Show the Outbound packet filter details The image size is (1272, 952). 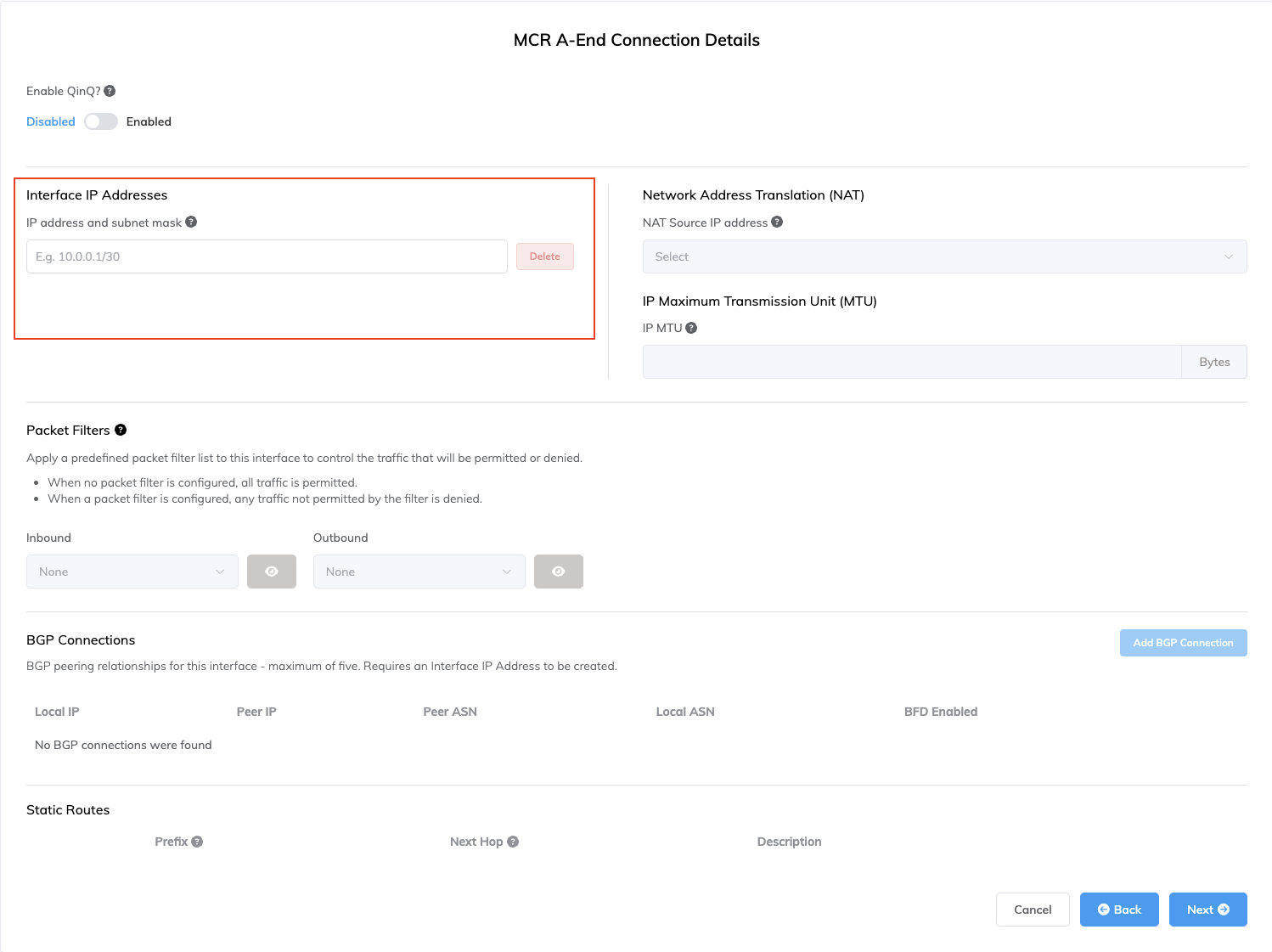(x=559, y=572)
